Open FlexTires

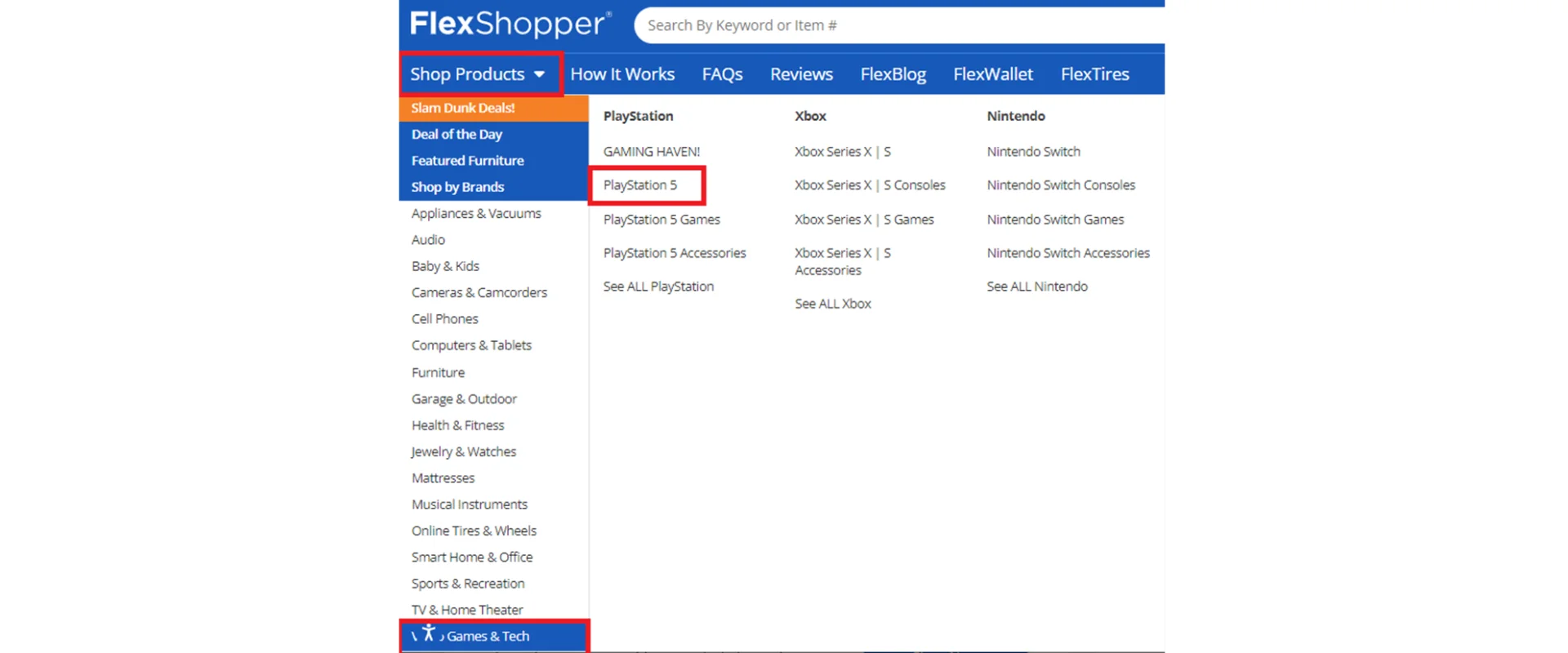click(1095, 74)
